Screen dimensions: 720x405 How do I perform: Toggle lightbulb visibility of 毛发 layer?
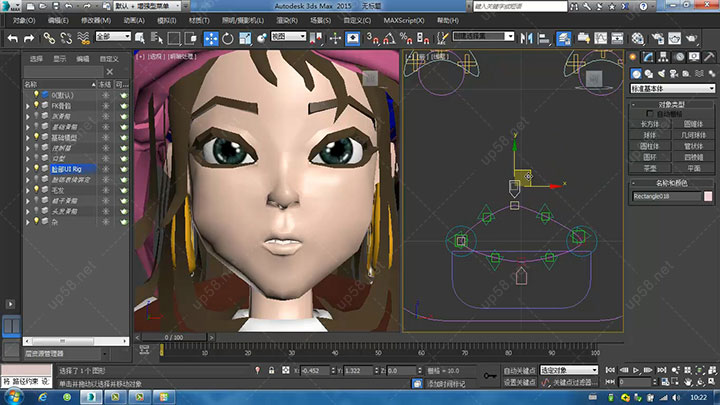point(36,190)
